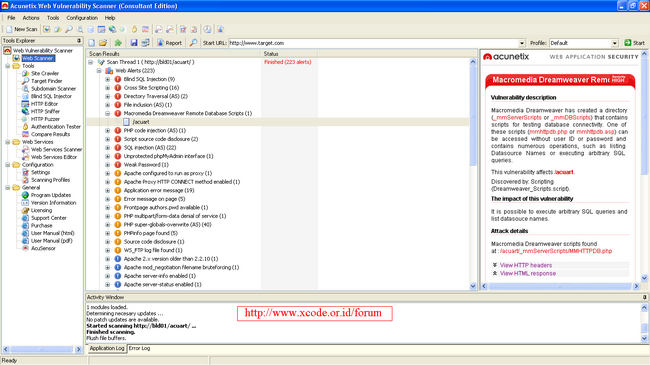The width and height of the screenshot is (650, 365).
Task: Click magnifier icon left of Start URL
Action: tap(193, 43)
